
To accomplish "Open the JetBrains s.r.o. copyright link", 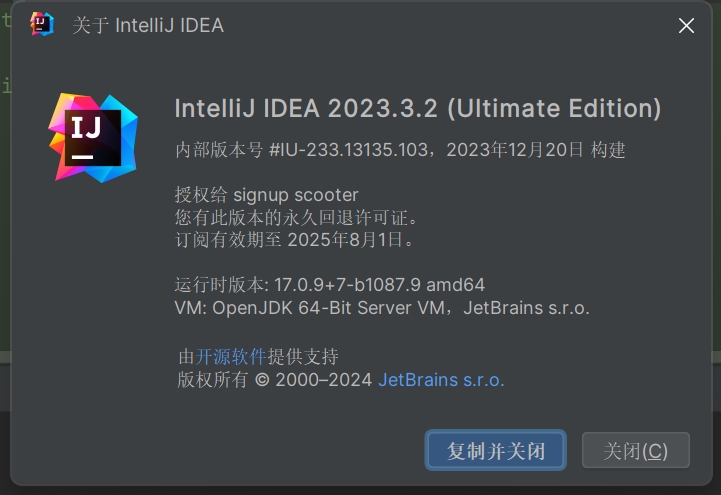I will (441, 380).
